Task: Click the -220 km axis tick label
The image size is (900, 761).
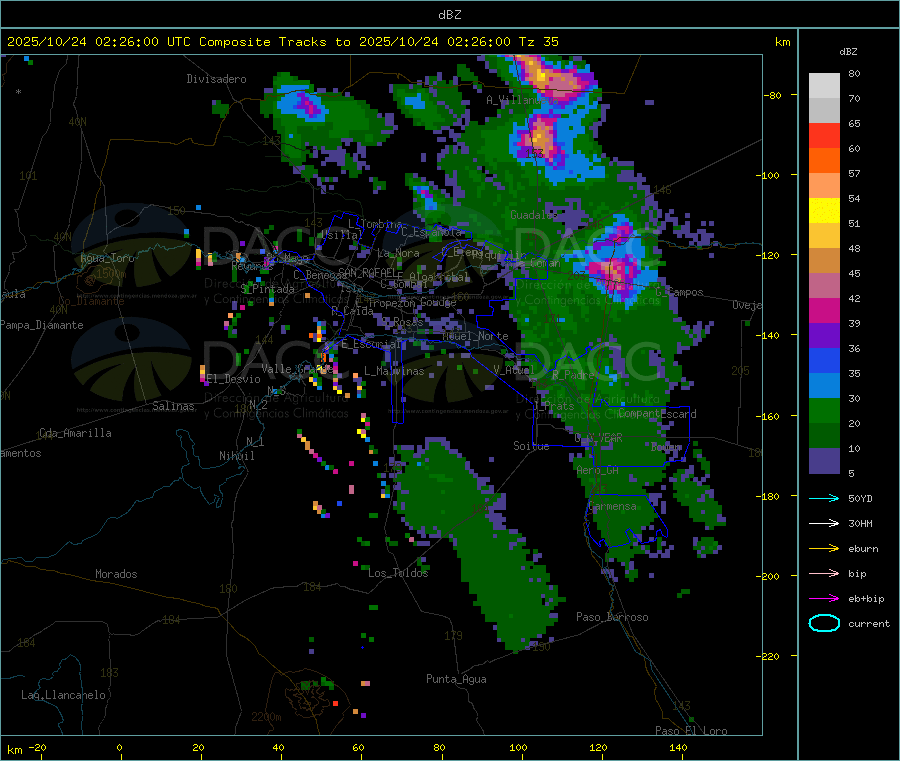Action: tap(770, 656)
